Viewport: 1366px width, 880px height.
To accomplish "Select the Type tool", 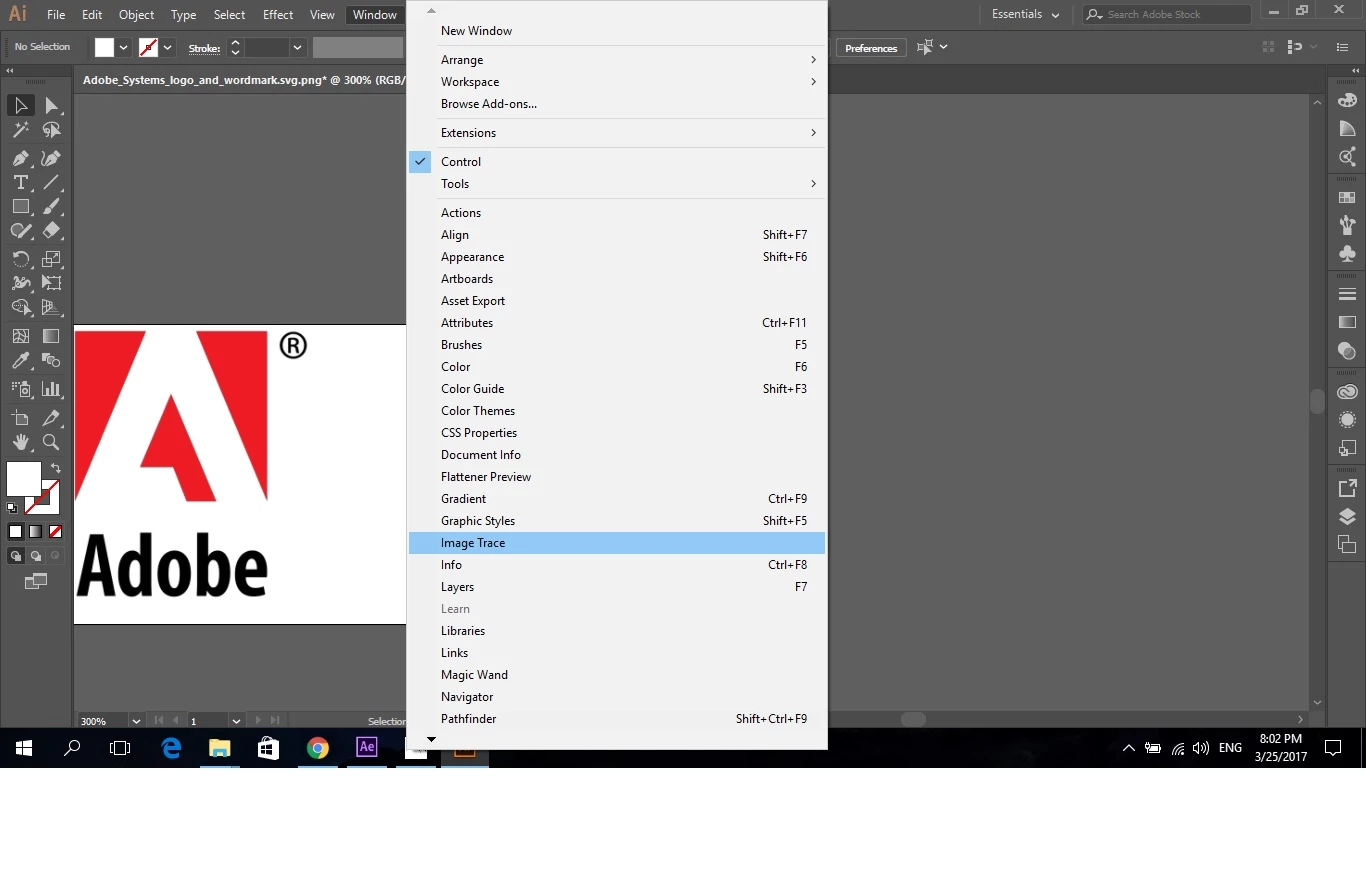I will click(x=20, y=182).
